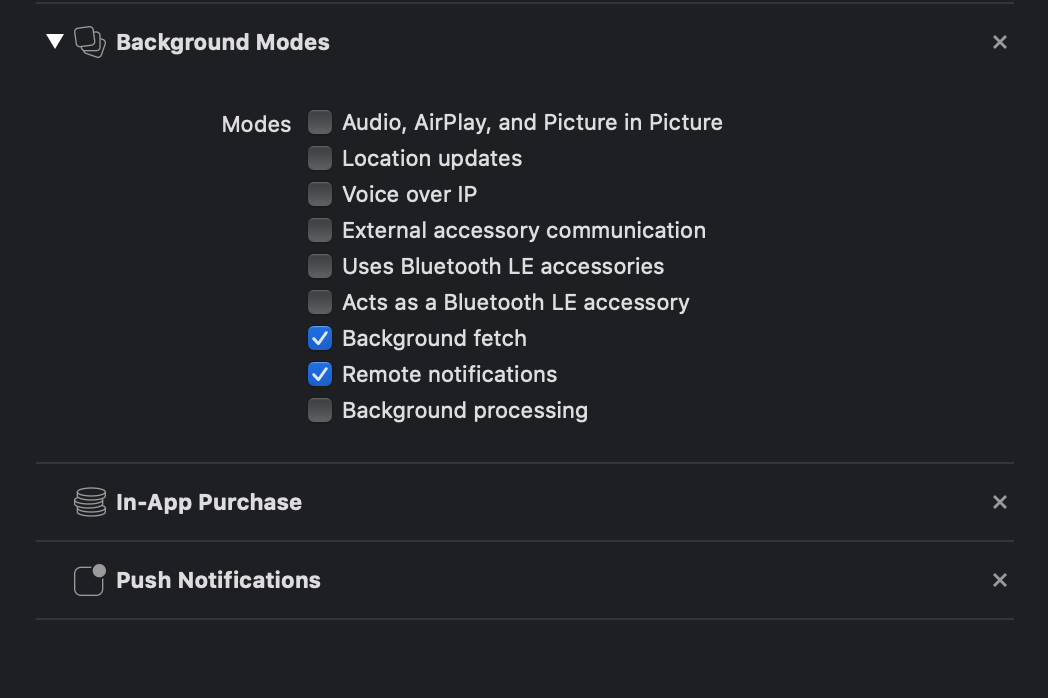The image size is (1048, 698).
Task: Enable Location updates background mode
Action: click(x=320, y=158)
